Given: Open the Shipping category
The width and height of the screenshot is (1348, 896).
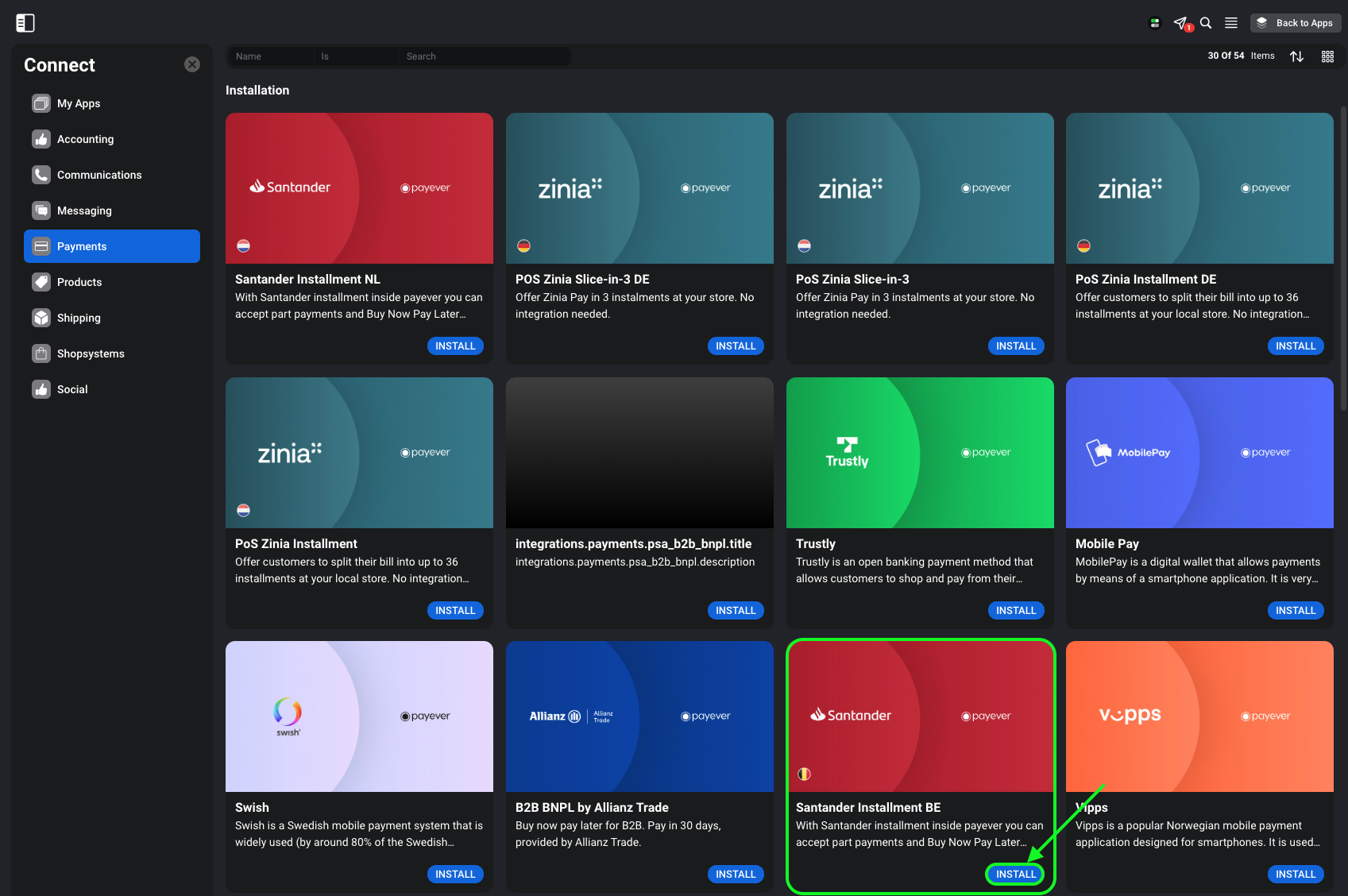Looking at the screenshot, I should click(x=112, y=318).
